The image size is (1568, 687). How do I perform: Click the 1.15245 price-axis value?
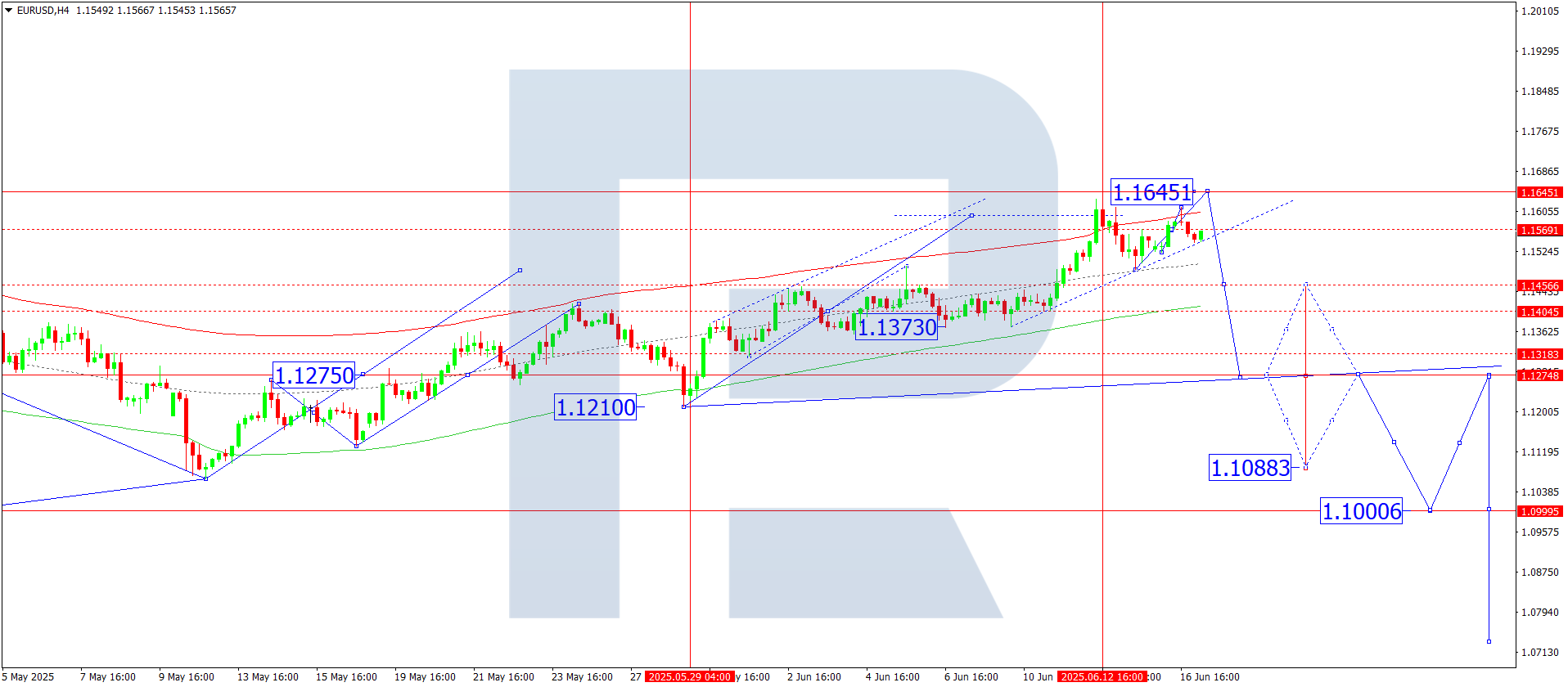pyautogui.click(x=1539, y=251)
